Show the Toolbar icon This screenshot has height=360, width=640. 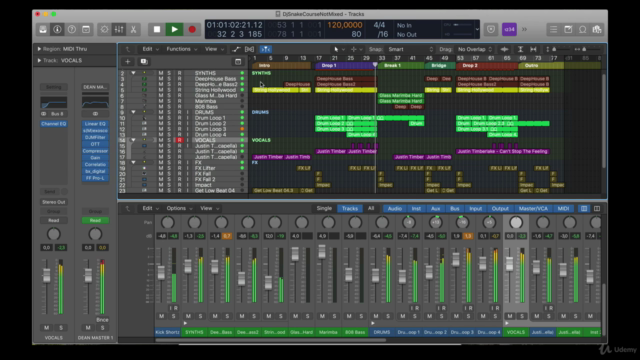(86, 29)
